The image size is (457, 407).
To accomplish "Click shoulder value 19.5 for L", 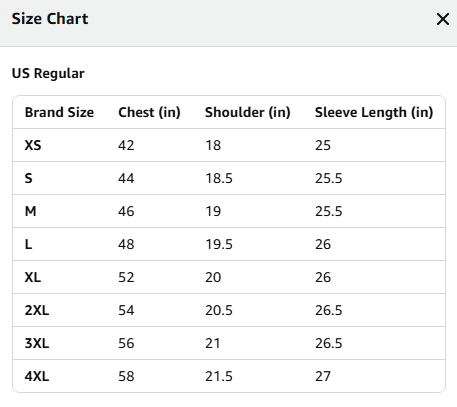I will coord(219,244).
